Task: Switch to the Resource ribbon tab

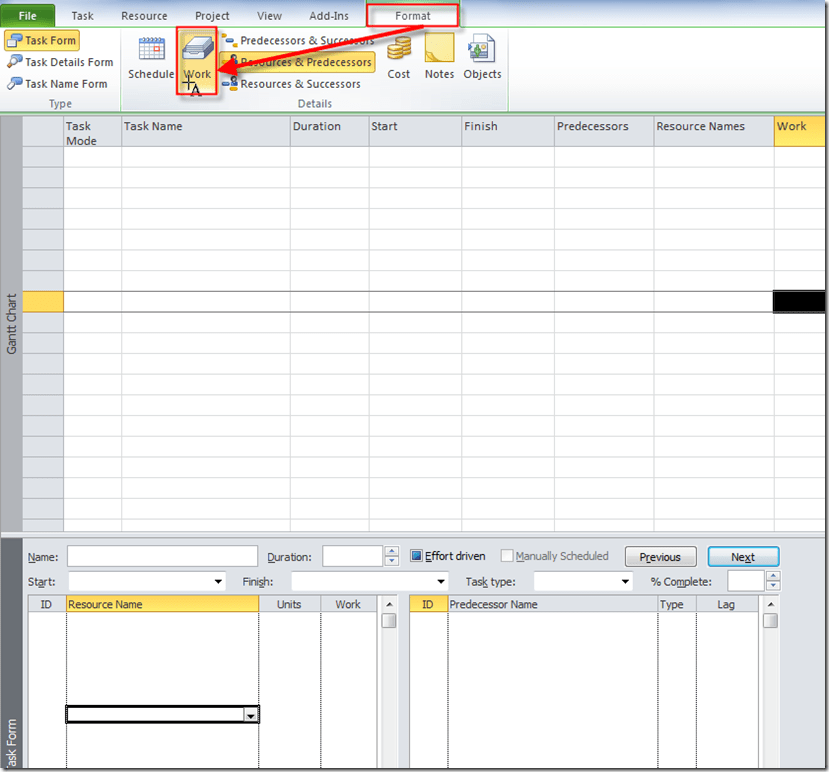Action: (144, 16)
